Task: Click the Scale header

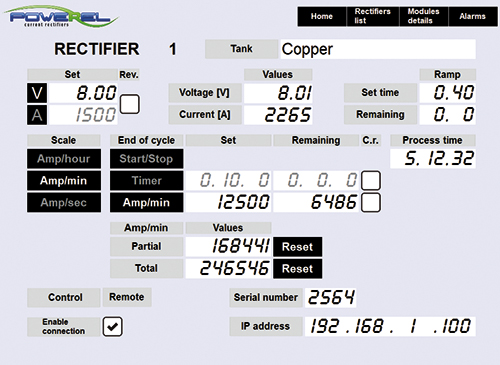Action: pos(64,140)
